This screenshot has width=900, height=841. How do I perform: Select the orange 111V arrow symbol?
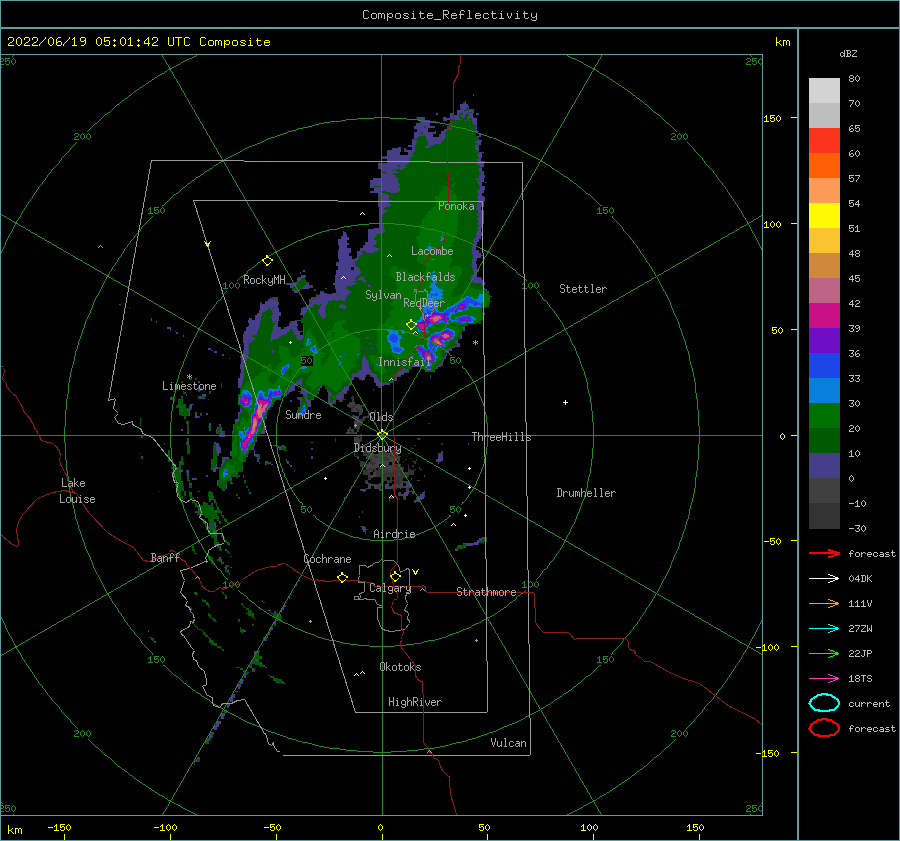pyautogui.click(x=824, y=603)
